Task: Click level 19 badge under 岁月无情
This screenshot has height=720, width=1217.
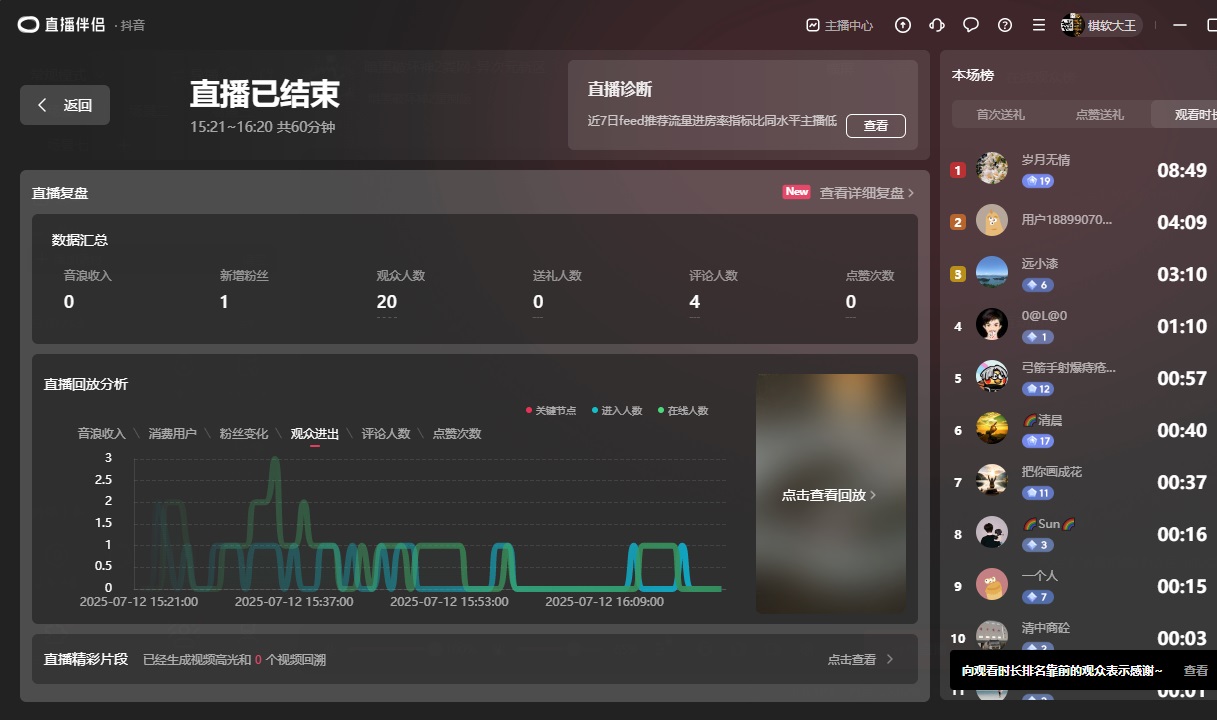Action: click(x=1038, y=181)
